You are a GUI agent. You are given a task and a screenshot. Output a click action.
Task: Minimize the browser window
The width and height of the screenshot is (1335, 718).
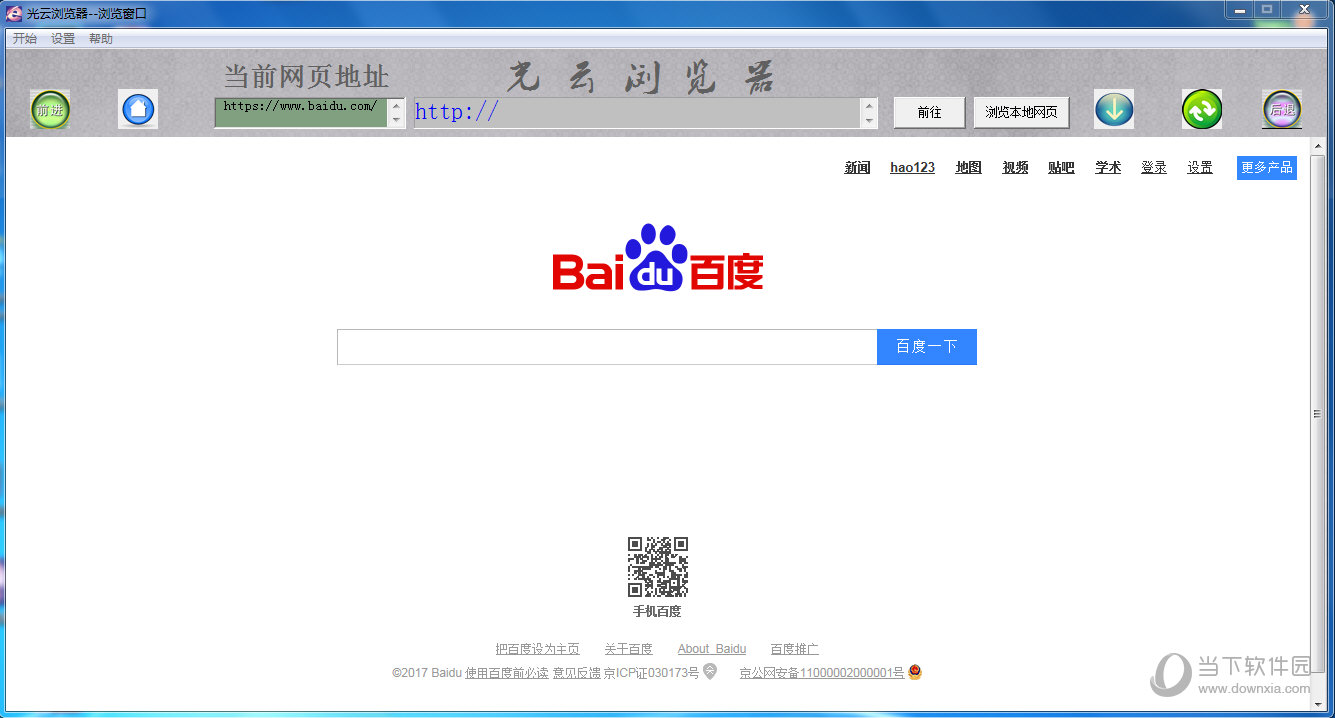click(1239, 9)
